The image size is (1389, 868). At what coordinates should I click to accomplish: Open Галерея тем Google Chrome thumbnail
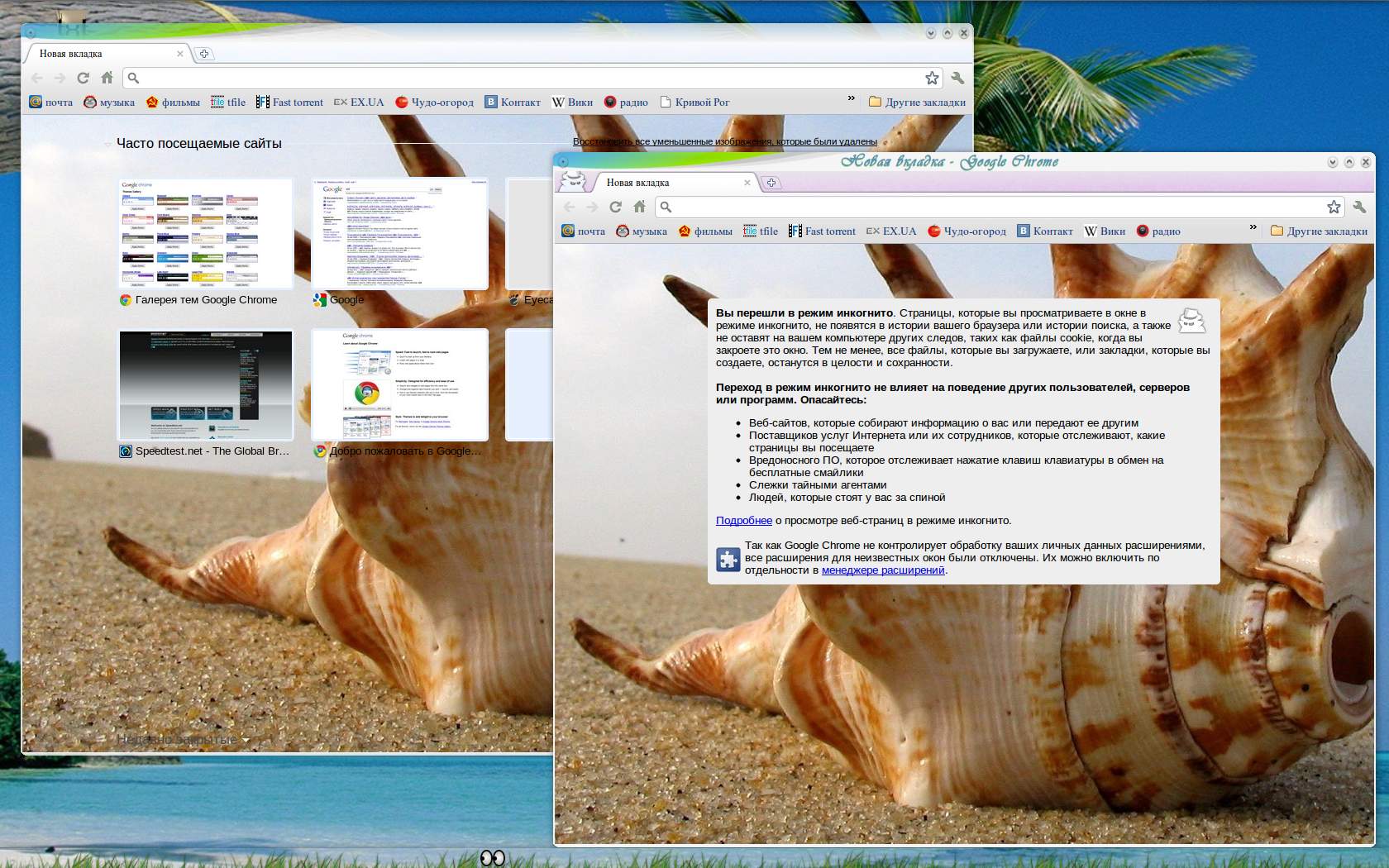click(x=206, y=234)
